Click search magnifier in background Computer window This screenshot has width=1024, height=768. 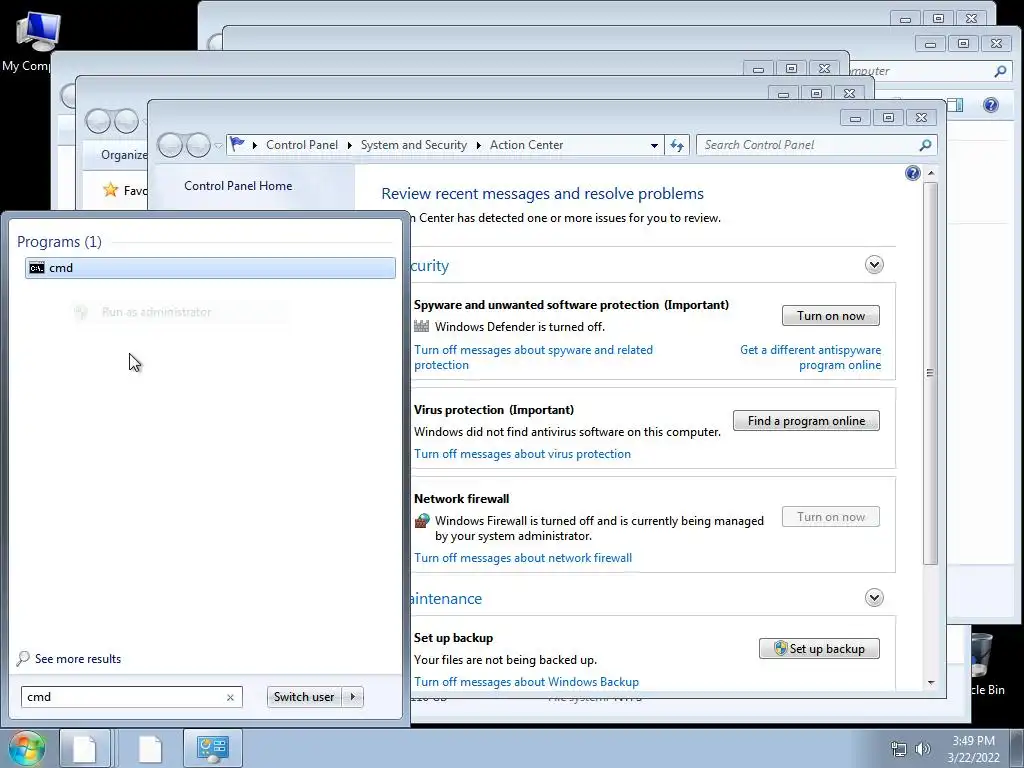(x=1000, y=71)
